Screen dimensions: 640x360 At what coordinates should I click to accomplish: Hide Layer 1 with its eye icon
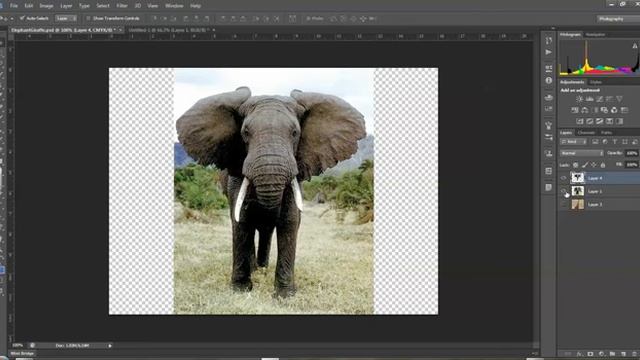564,191
